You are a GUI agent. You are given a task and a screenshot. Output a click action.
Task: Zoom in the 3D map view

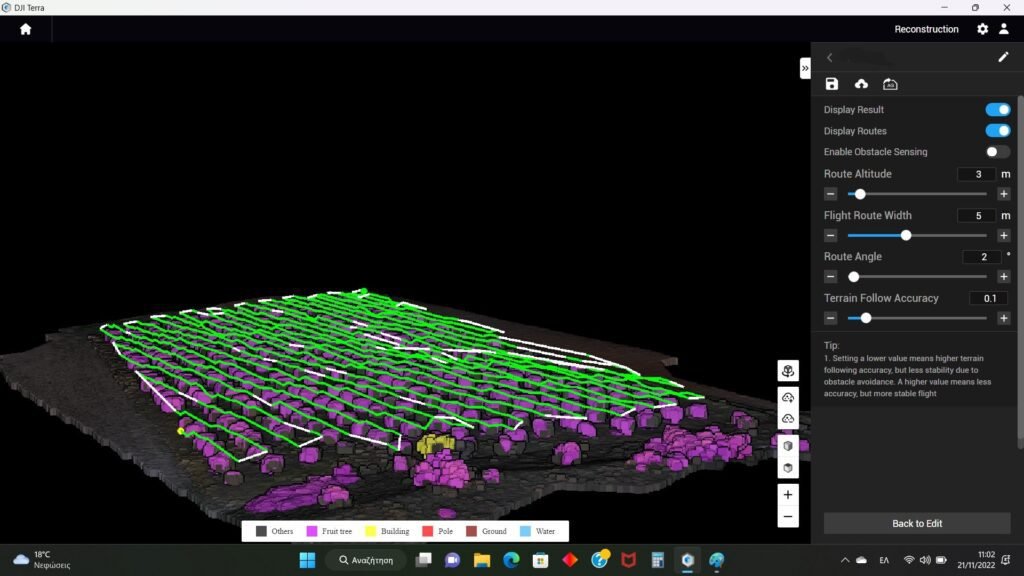tap(788, 495)
